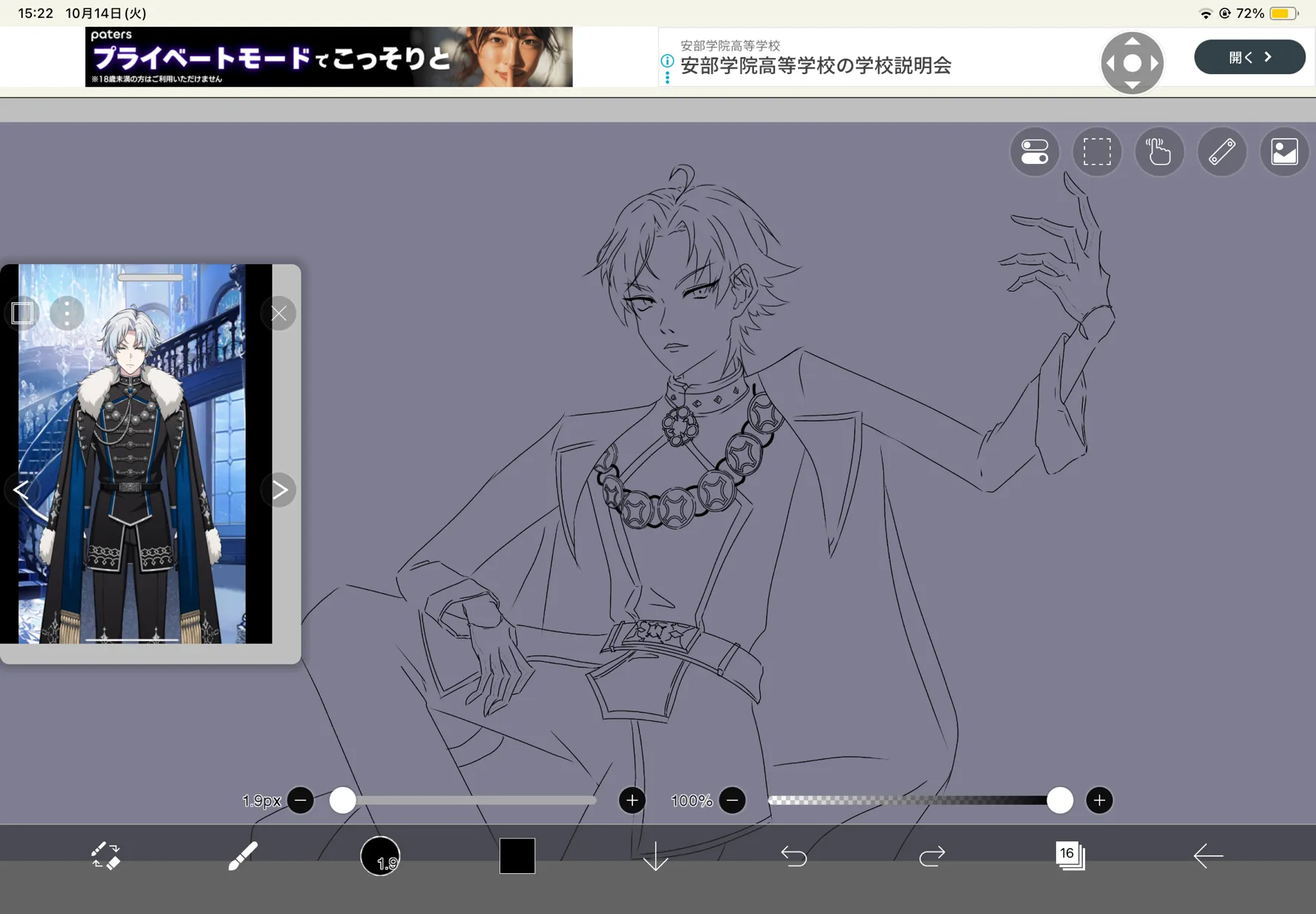Adjust the opacity slider handle

[x=1060, y=800]
